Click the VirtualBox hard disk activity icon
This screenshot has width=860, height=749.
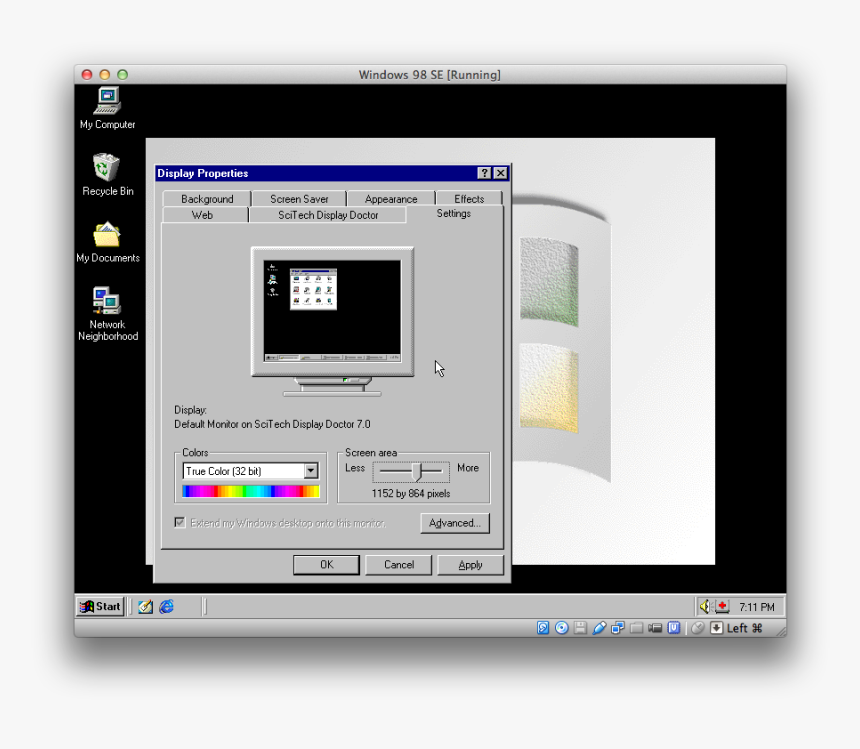pos(543,628)
